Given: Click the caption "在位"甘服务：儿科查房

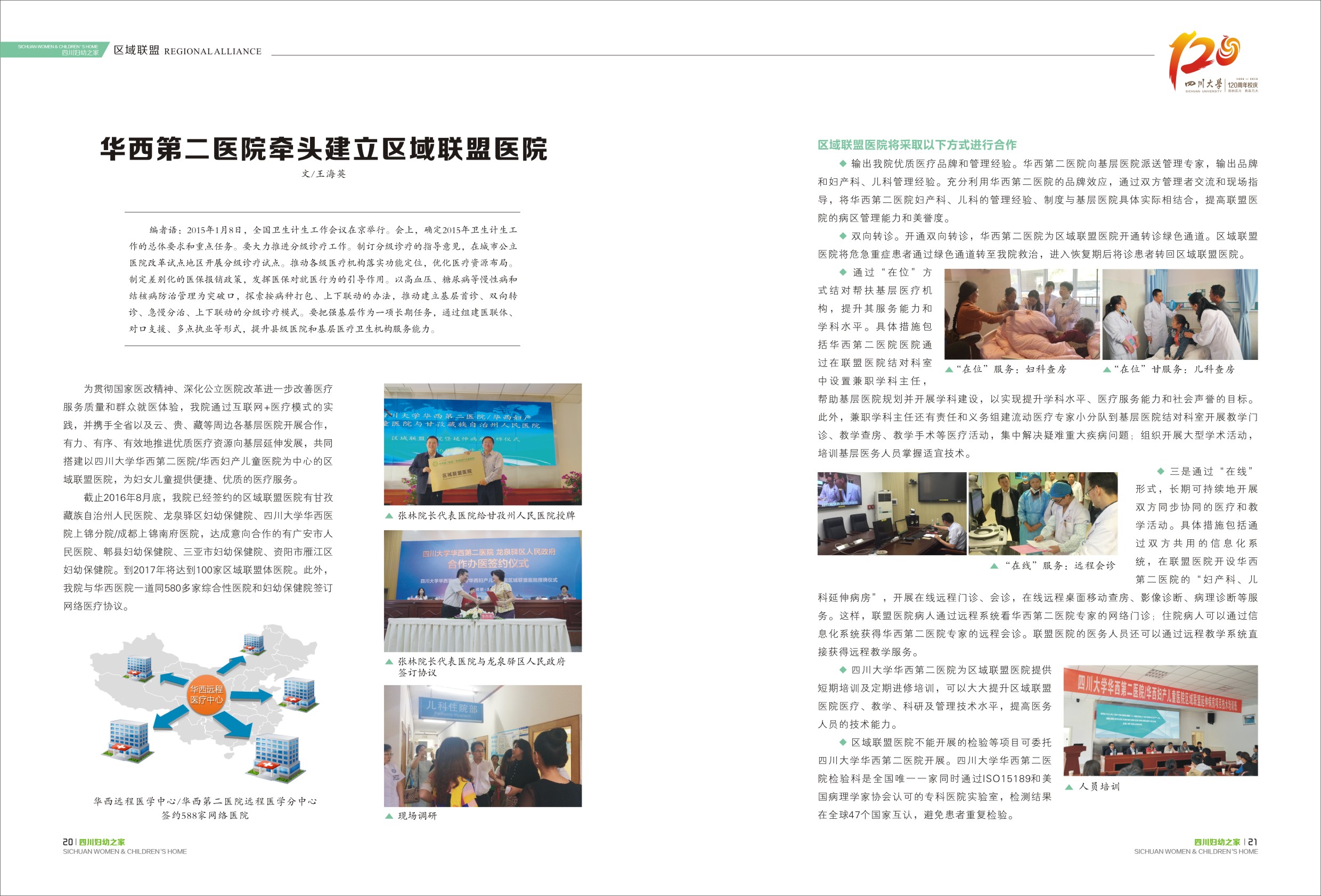Looking at the screenshot, I should [1175, 369].
